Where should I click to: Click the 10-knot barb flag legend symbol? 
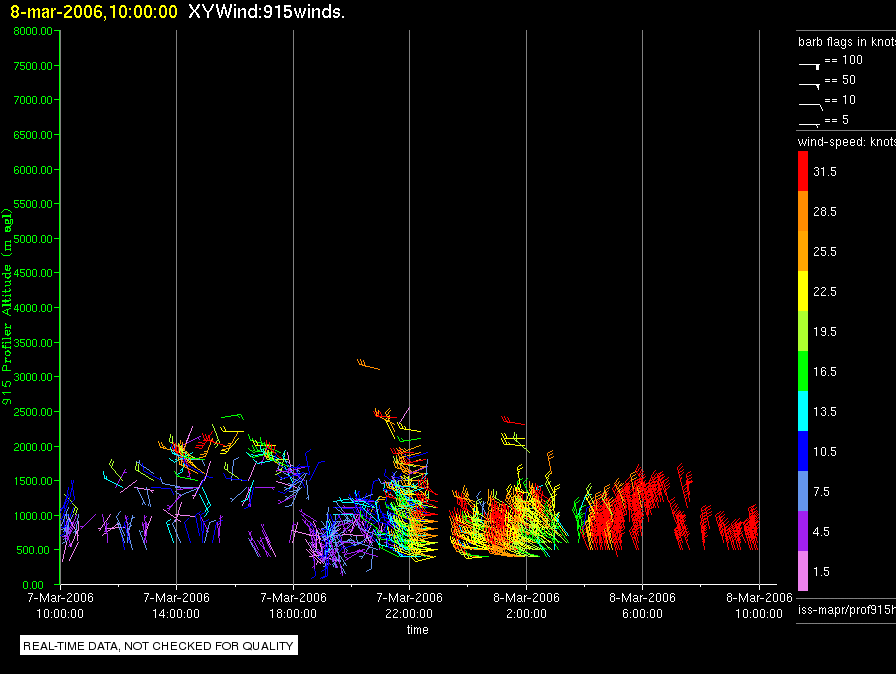[811, 106]
